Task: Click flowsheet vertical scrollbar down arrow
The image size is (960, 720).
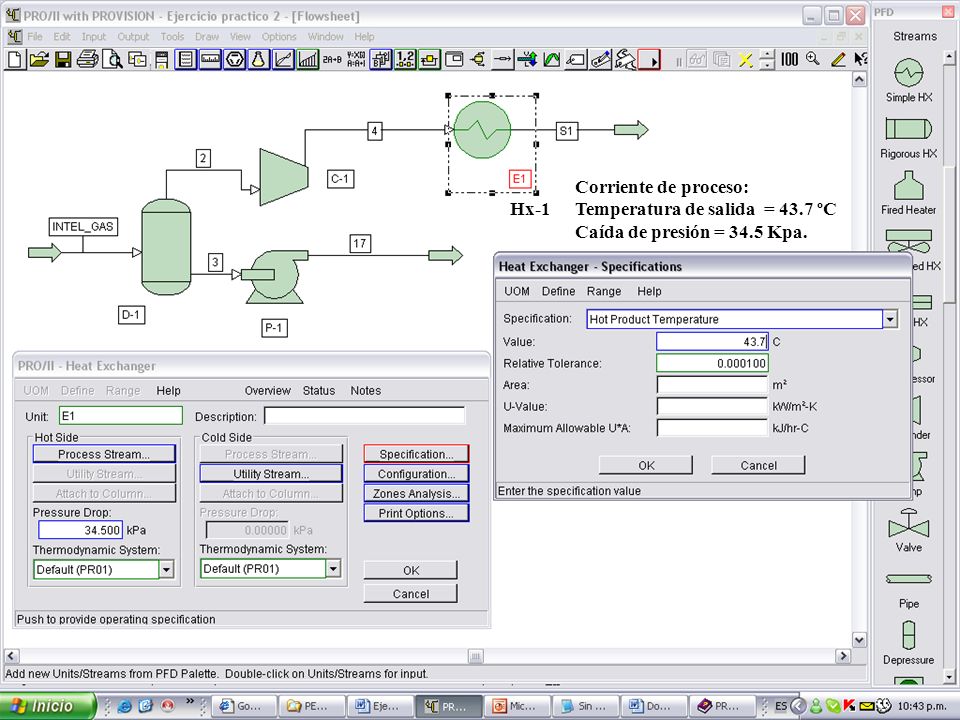Action: click(860, 640)
